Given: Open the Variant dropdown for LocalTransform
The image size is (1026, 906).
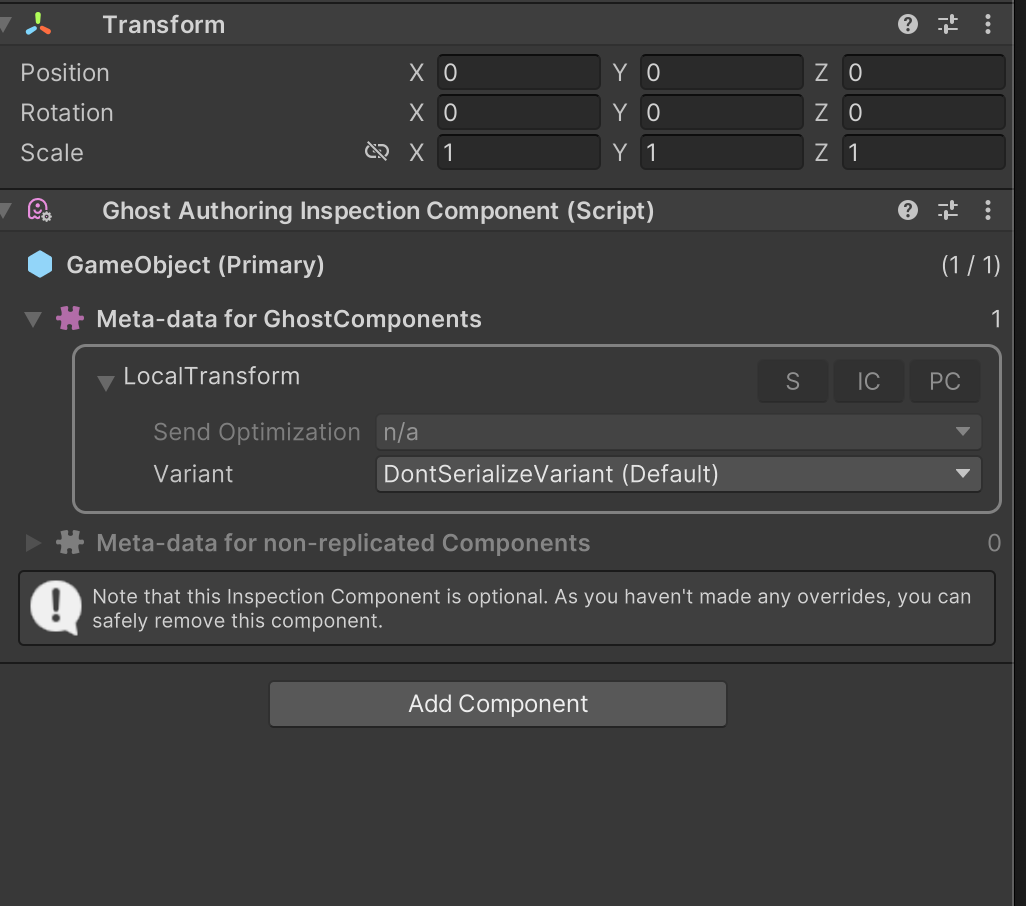Looking at the screenshot, I should click(678, 474).
